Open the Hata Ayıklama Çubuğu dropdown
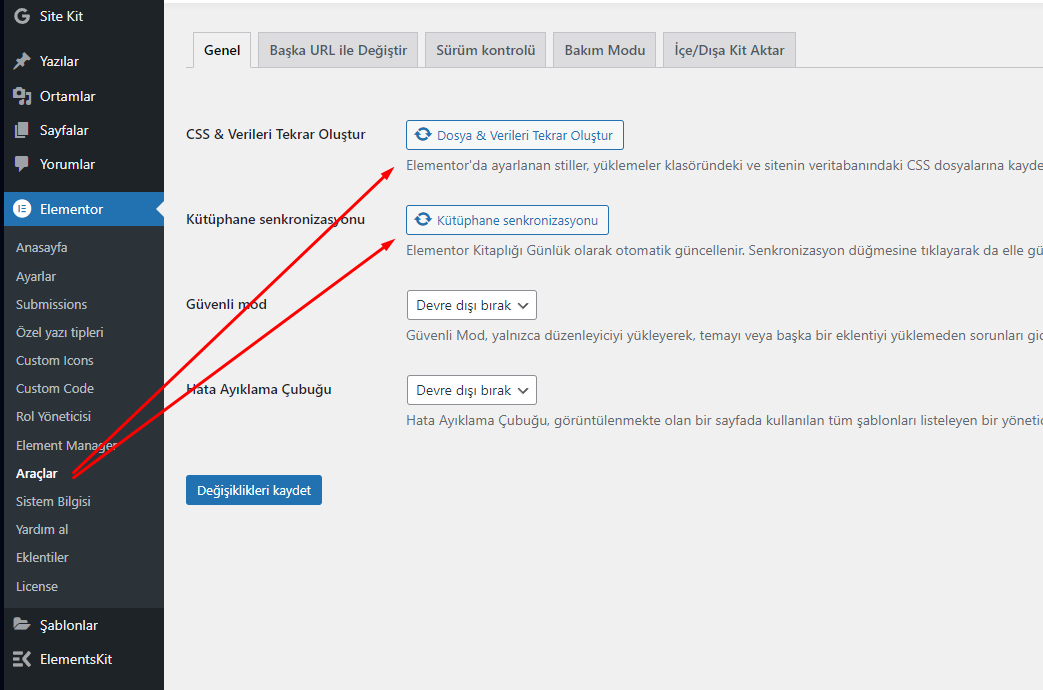 472,391
